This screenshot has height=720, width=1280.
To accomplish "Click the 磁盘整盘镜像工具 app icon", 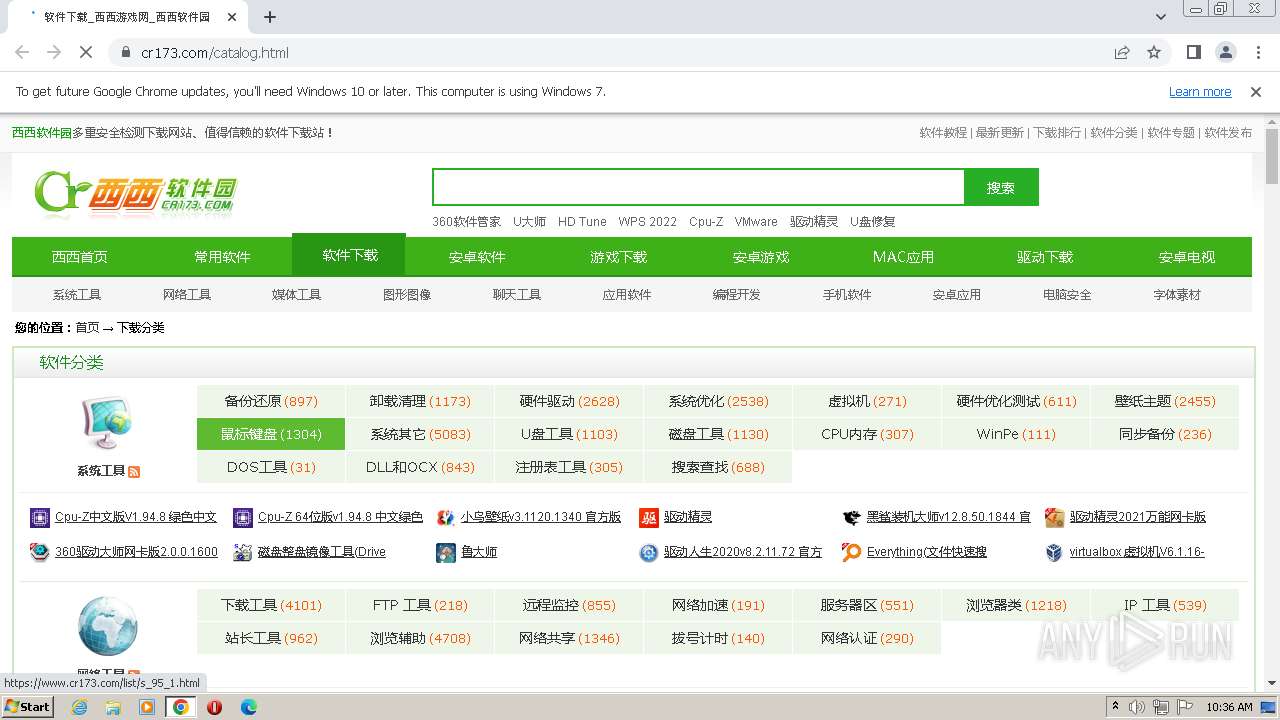I will pos(242,552).
